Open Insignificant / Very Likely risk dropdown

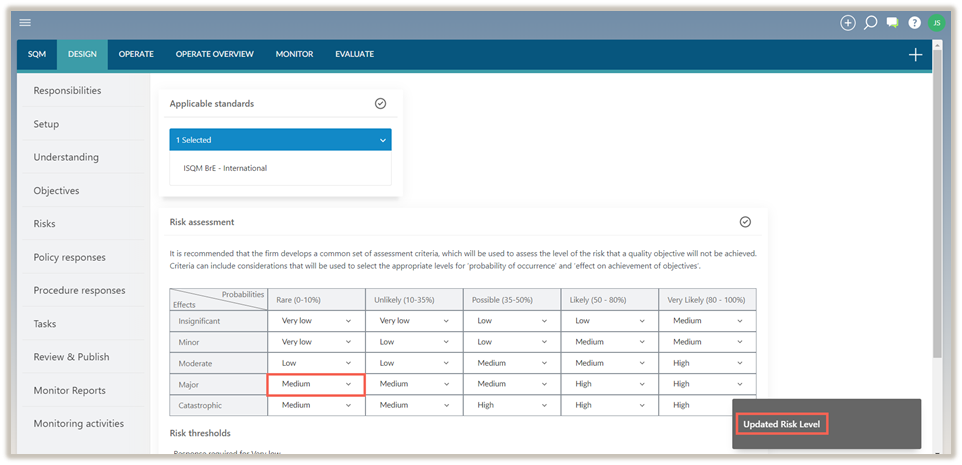coord(706,321)
